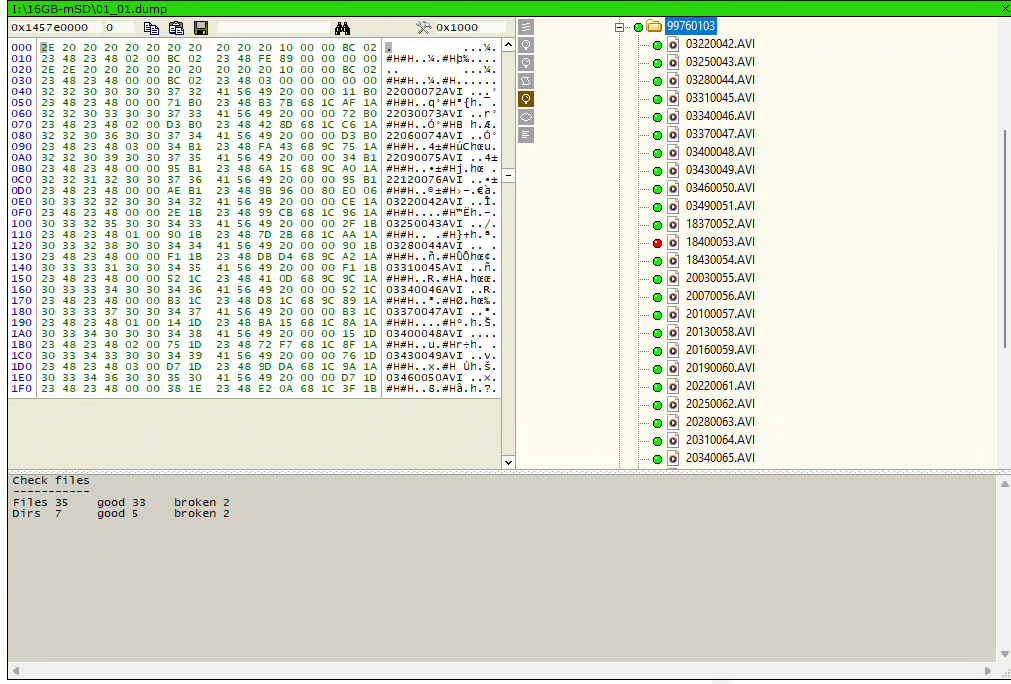Select file 03460050.AVI in the tree

(720, 188)
